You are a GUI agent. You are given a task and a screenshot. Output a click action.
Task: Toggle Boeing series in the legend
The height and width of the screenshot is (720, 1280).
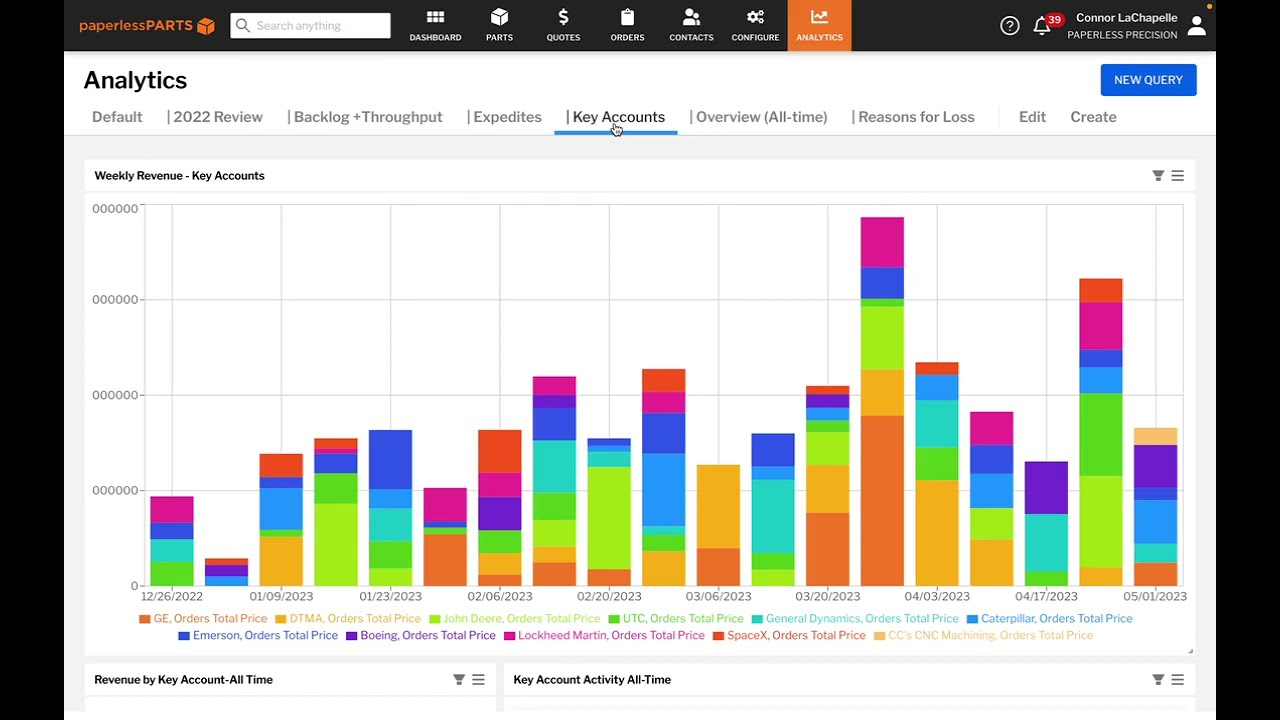point(421,636)
